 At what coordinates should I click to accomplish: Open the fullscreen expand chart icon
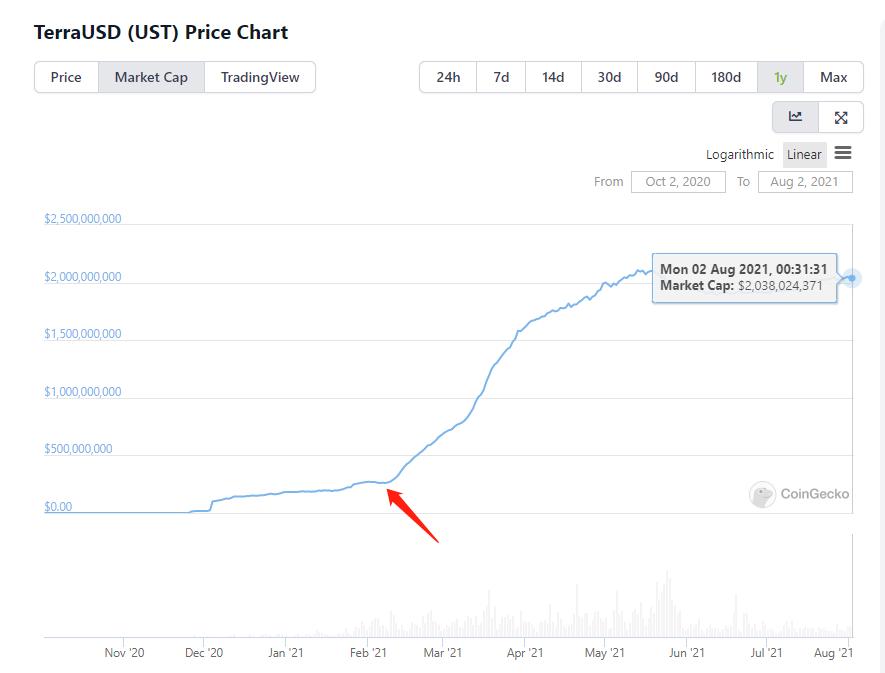tap(840, 117)
